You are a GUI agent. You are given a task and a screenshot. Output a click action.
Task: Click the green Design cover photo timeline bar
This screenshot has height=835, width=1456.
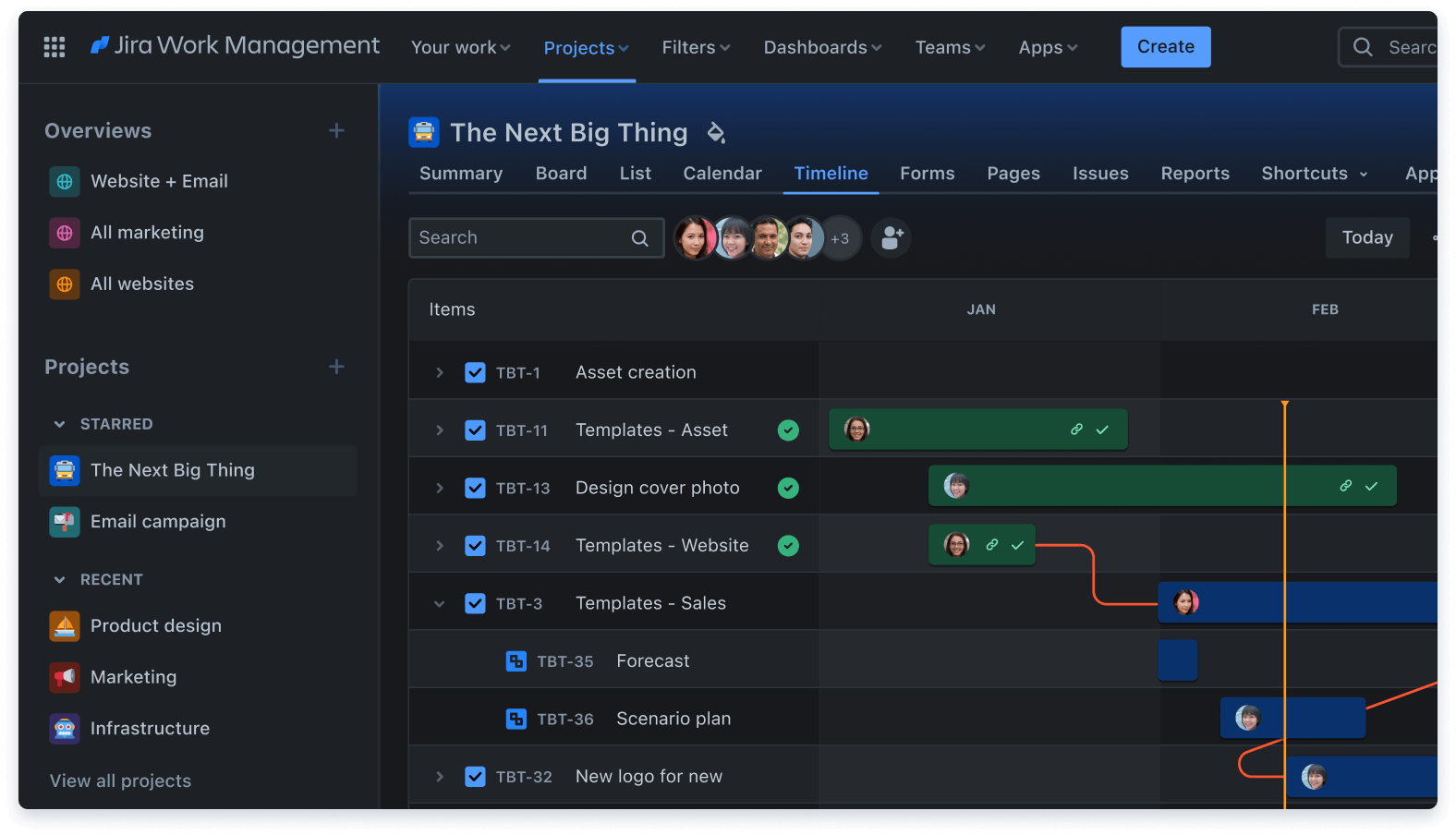click(x=1162, y=486)
